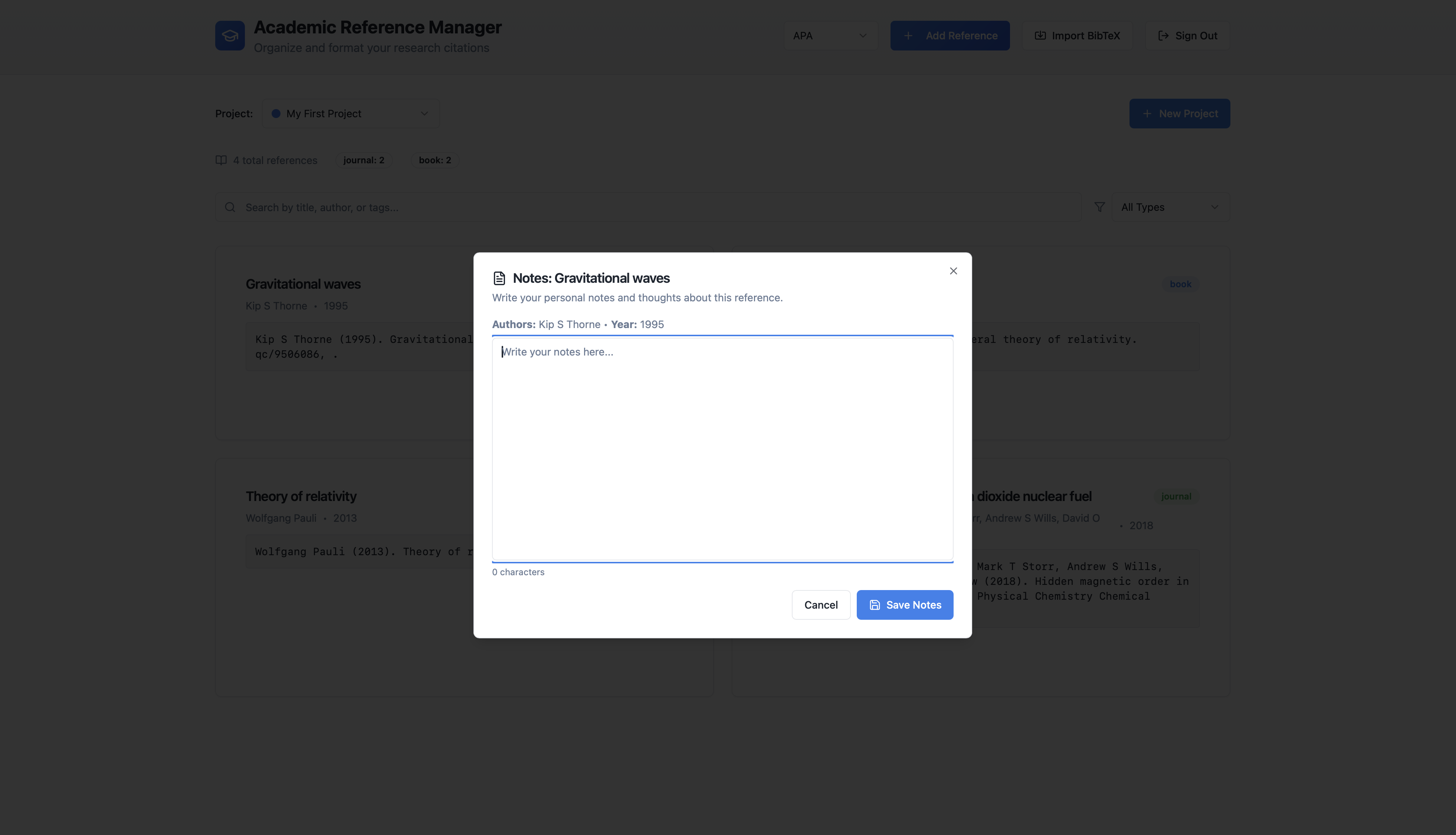Viewport: 1456px width, 835px height.
Task: Click the import icon beside Import BibTeX
Action: [x=1040, y=36]
